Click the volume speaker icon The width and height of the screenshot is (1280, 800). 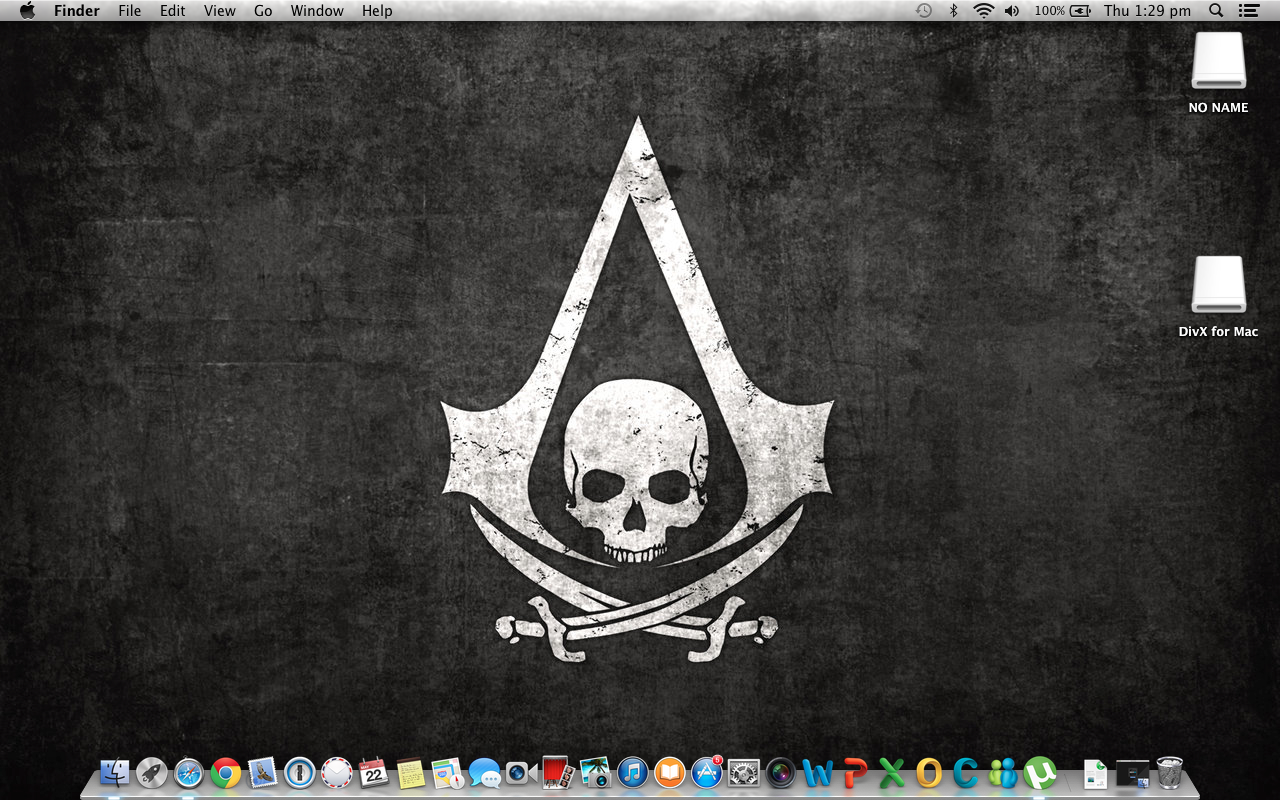(1012, 11)
